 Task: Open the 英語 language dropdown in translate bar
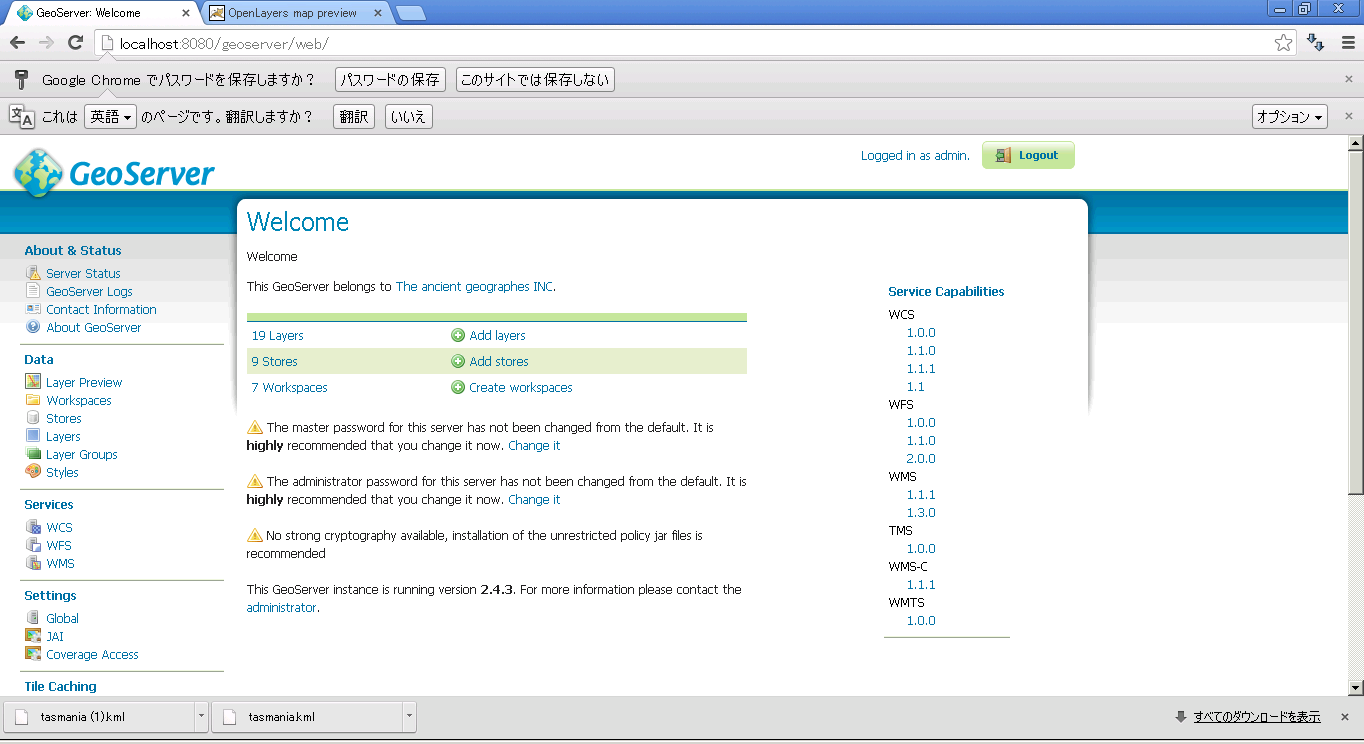(110, 117)
